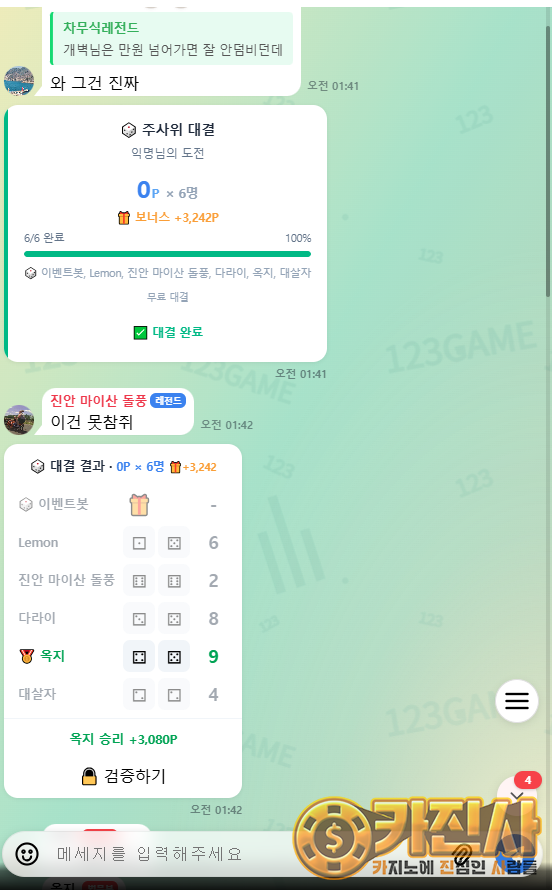The width and height of the screenshot is (552, 890).
Task: Click the lock icon on 검증하기
Action: click(x=89, y=776)
